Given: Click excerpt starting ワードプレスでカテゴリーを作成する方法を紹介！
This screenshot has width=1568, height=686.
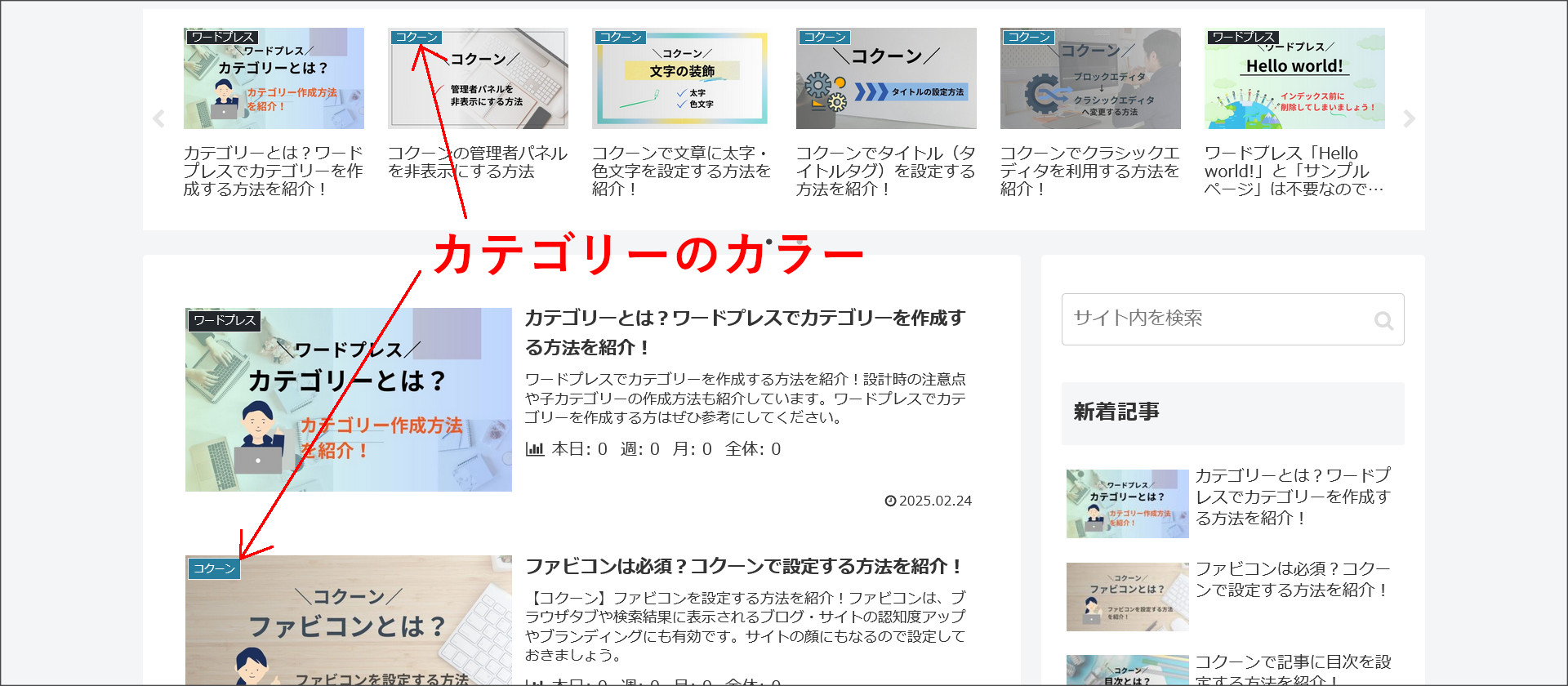Looking at the screenshot, I should pyautogui.click(x=745, y=399).
